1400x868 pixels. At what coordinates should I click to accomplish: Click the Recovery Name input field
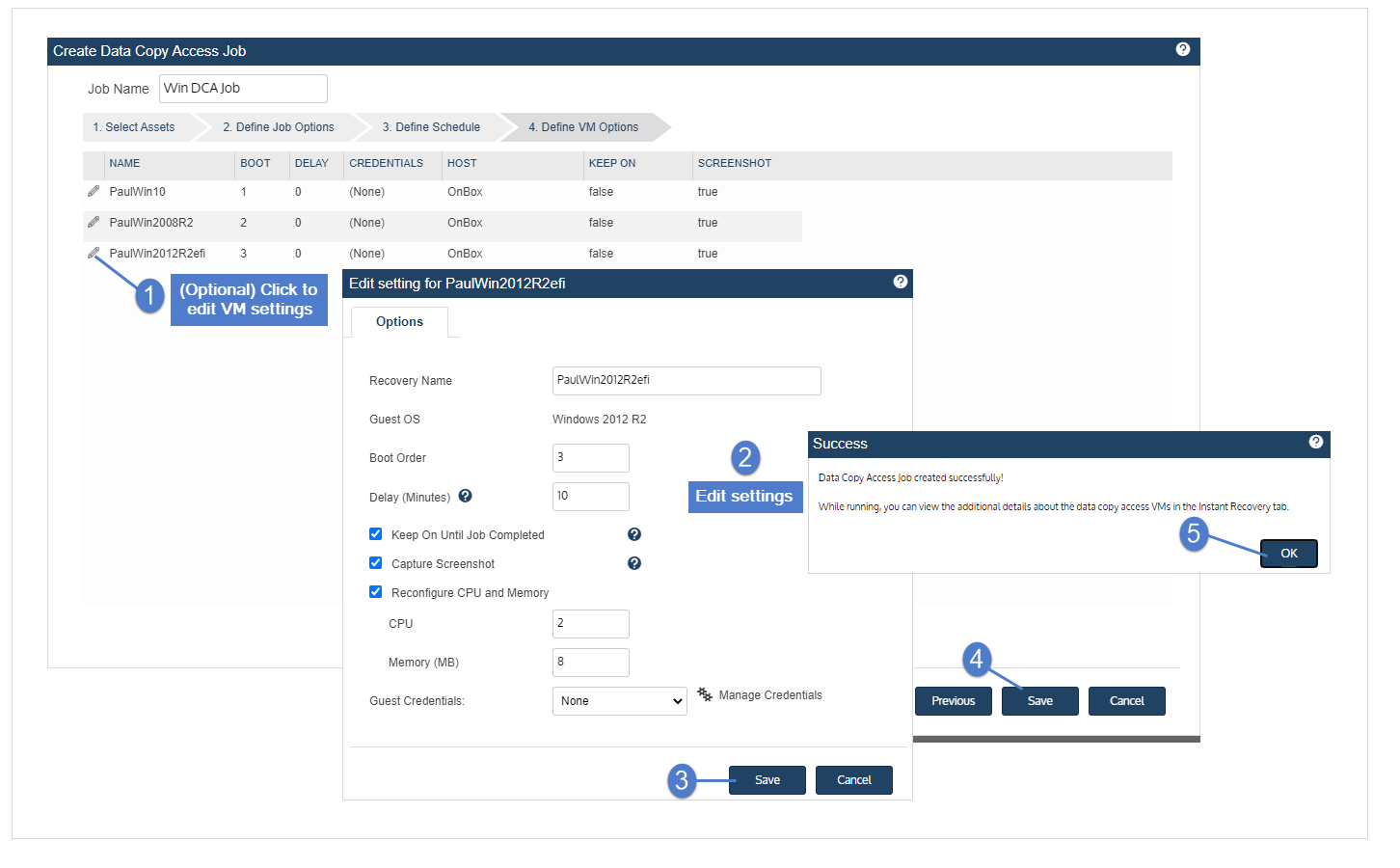point(687,381)
